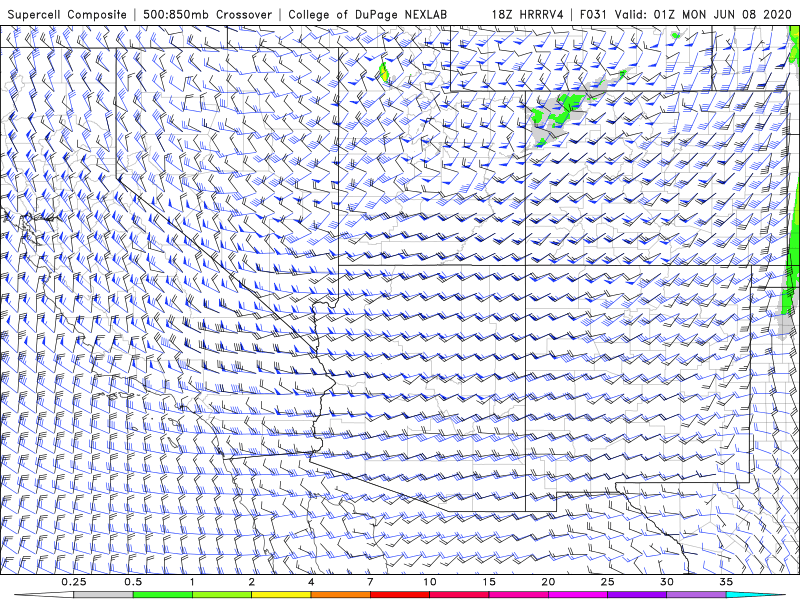This screenshot has width=800, height=600.
Task: Click the cyan arrow end of the colorbar
Action: click(755, 595)
